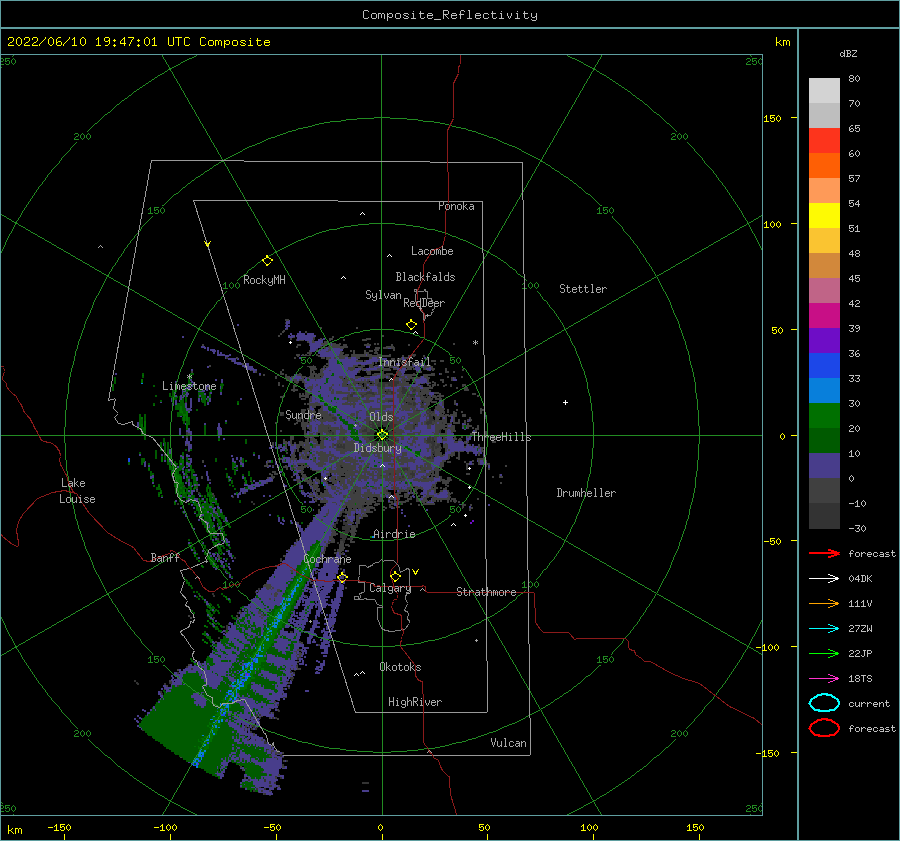The image size is (900, 841).
Task: Click the RedDeer label
Action: coord(424,303)
